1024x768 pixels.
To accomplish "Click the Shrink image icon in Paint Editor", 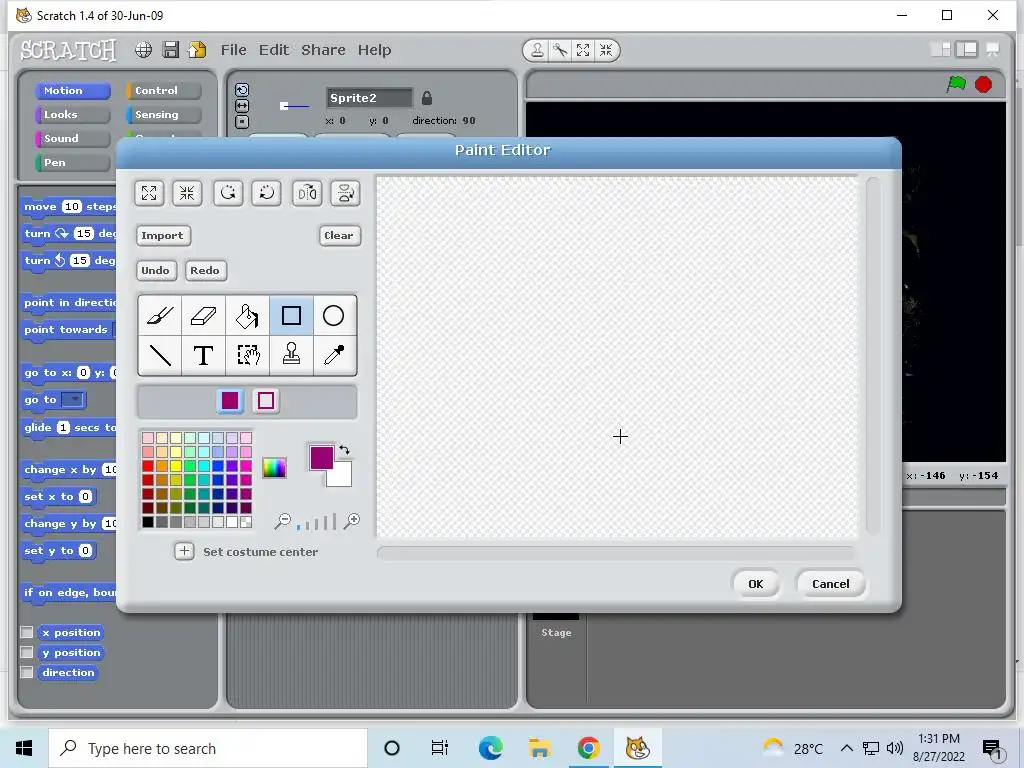I will [x=187, y=193].
